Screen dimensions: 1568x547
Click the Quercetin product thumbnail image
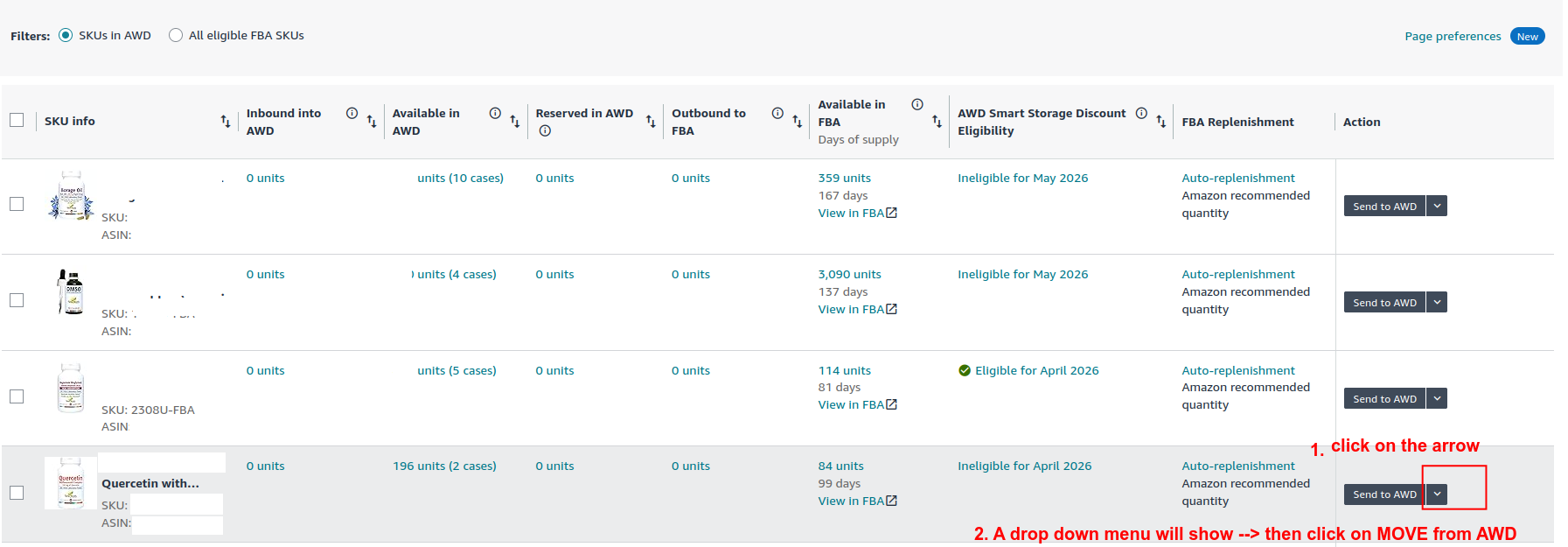[71, 483]
